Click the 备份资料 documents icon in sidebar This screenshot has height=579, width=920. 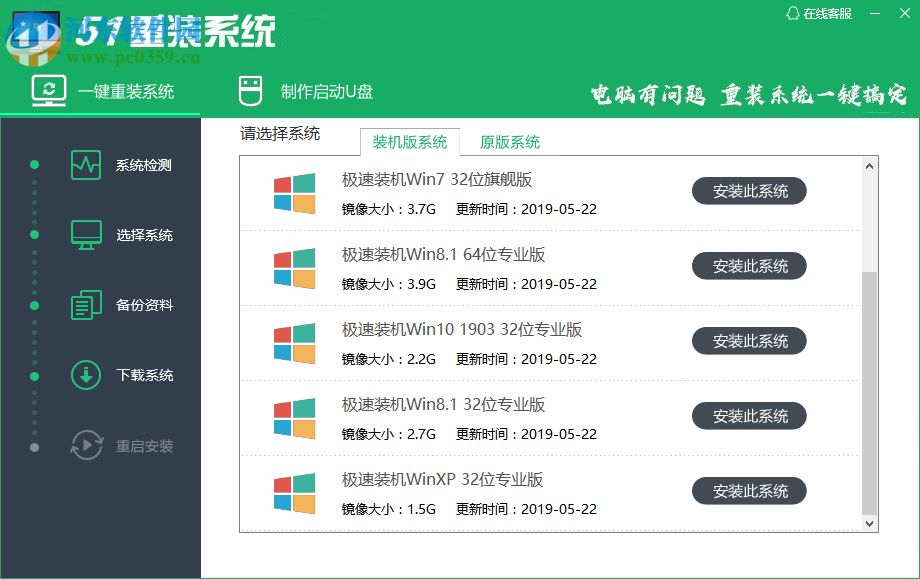tap(85, 305)
